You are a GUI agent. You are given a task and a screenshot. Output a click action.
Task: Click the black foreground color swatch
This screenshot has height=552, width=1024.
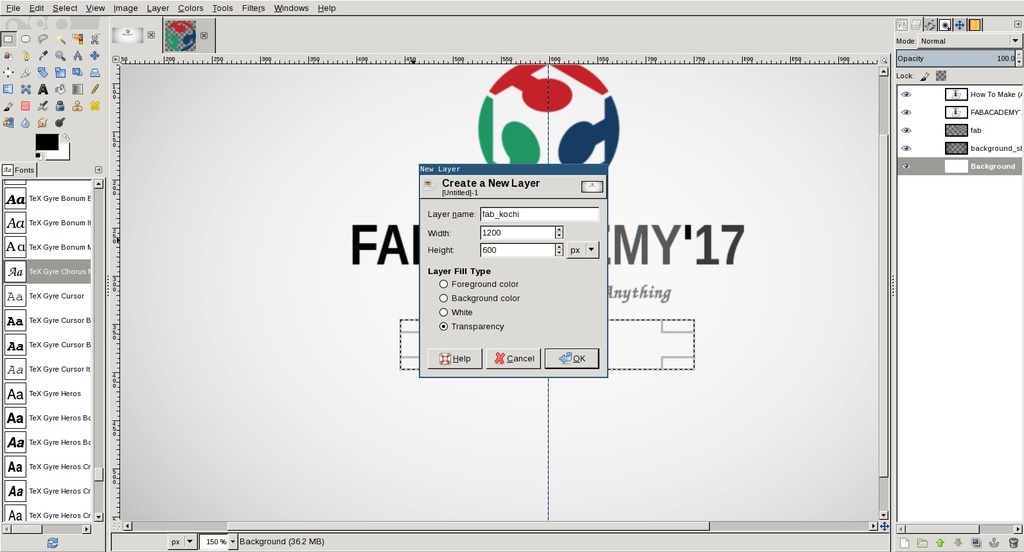point(46,142)
